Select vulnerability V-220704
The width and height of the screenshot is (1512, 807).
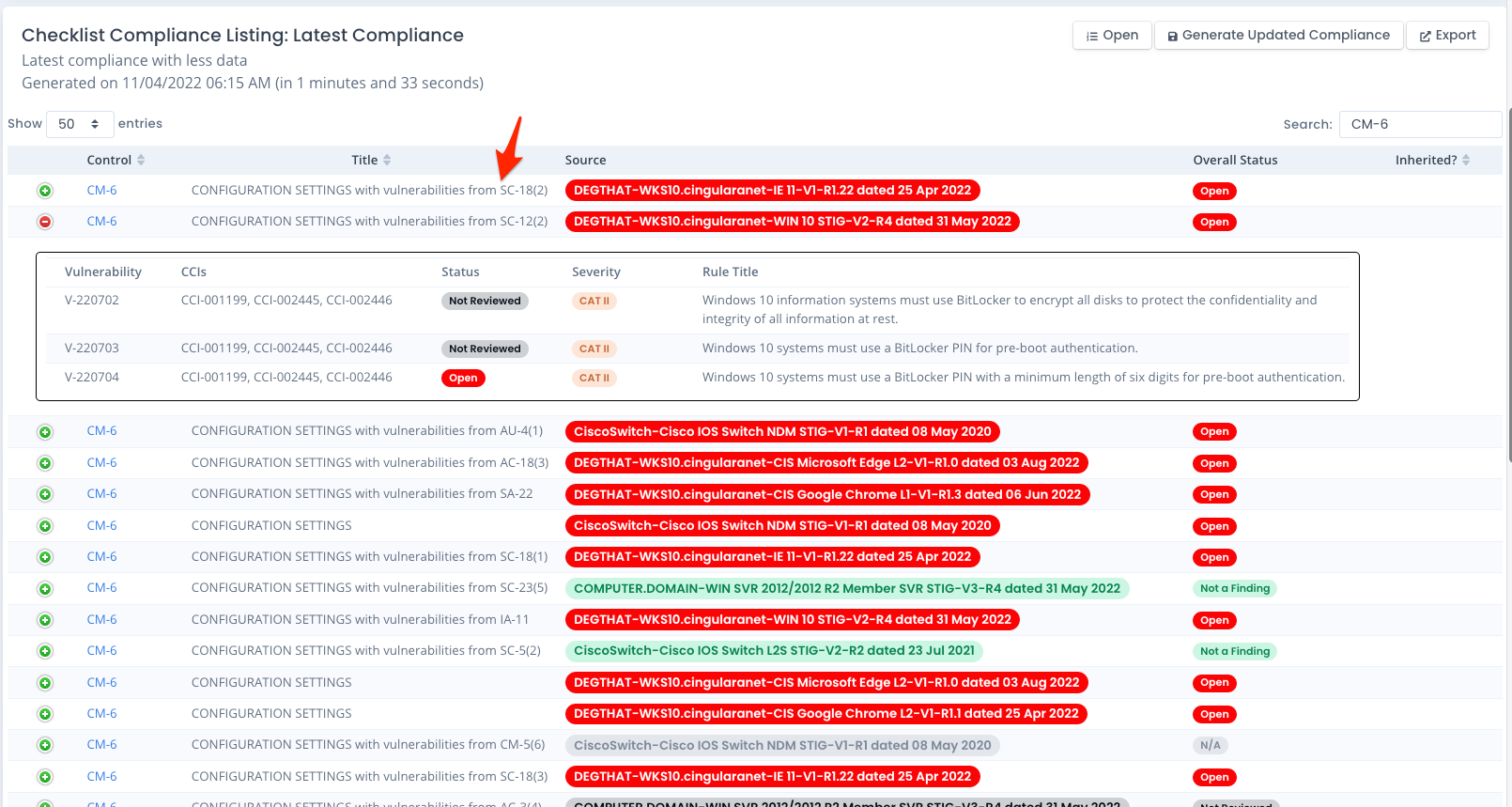[x=92, y=377]
